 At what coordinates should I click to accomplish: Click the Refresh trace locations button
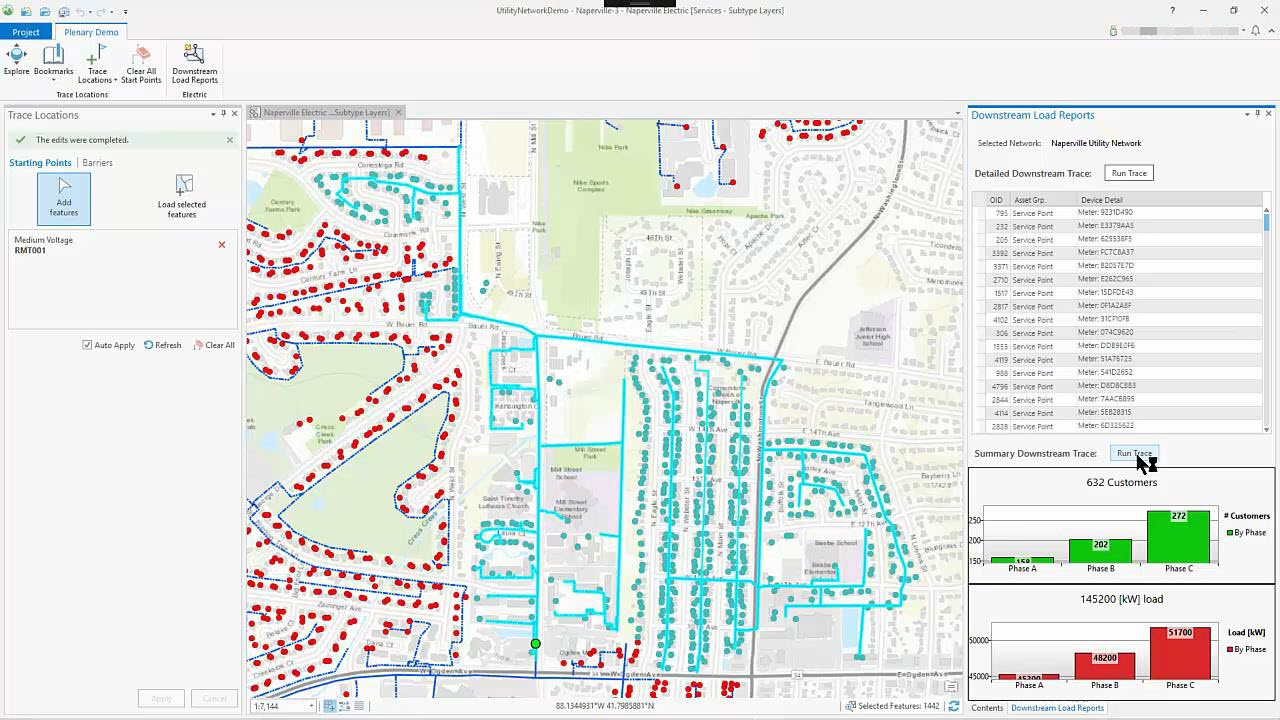(x=162, y=345)
